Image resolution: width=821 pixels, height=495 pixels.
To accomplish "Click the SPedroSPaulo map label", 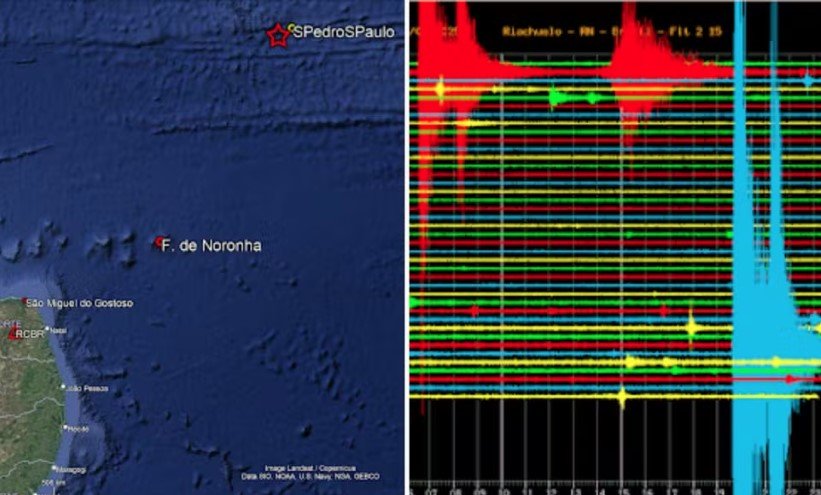I will [x=343, y=32].
